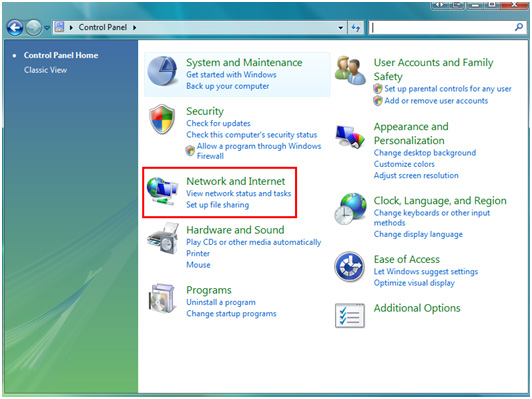The height and width of the screenshot is (399, 532).
Task: Click Change desktop background
Action: 425,153
